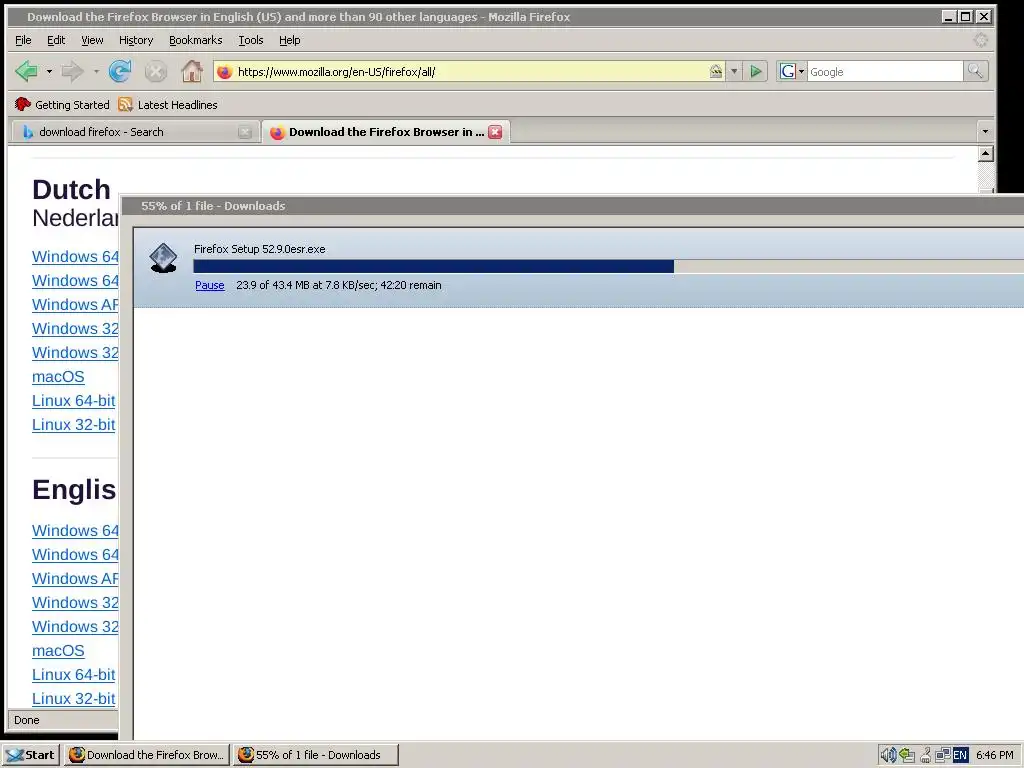The height and width of the screenshot is (768, 1024).
Task: Click the download progress bar
Action: click(608, 266)
